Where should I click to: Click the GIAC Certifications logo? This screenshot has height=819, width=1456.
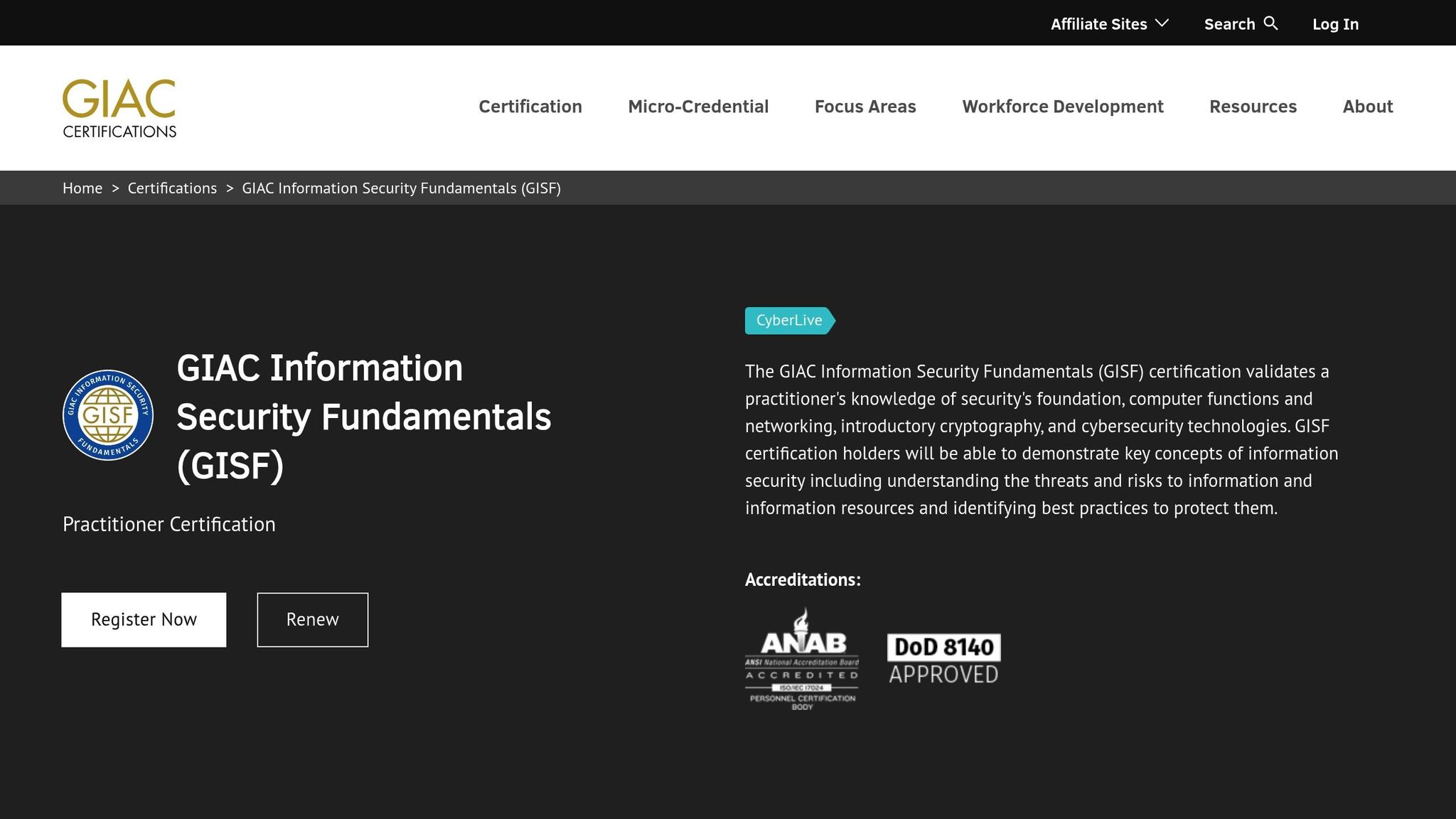pos(119,108)
